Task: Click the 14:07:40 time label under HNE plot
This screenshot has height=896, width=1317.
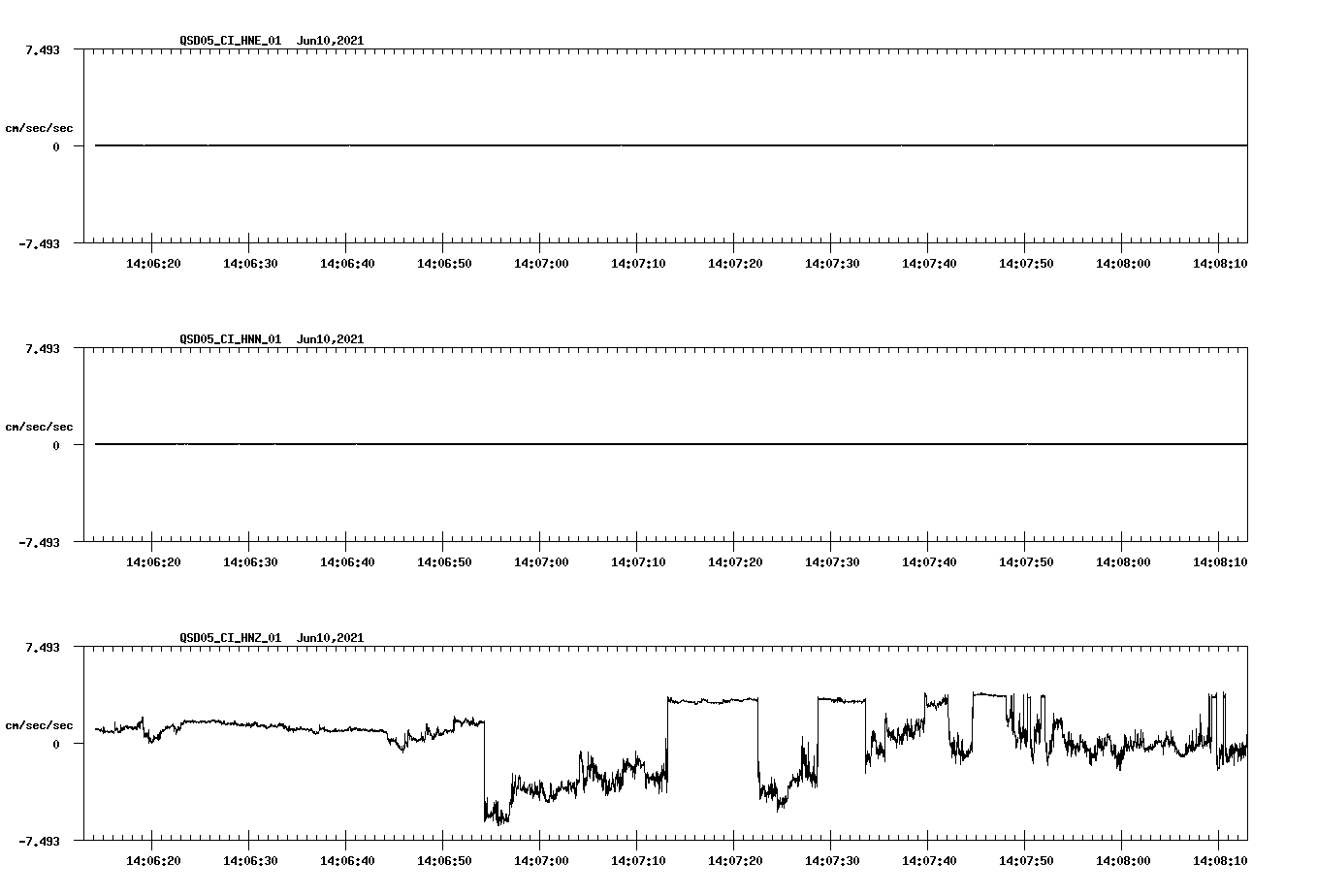Action: coord(929,264)
